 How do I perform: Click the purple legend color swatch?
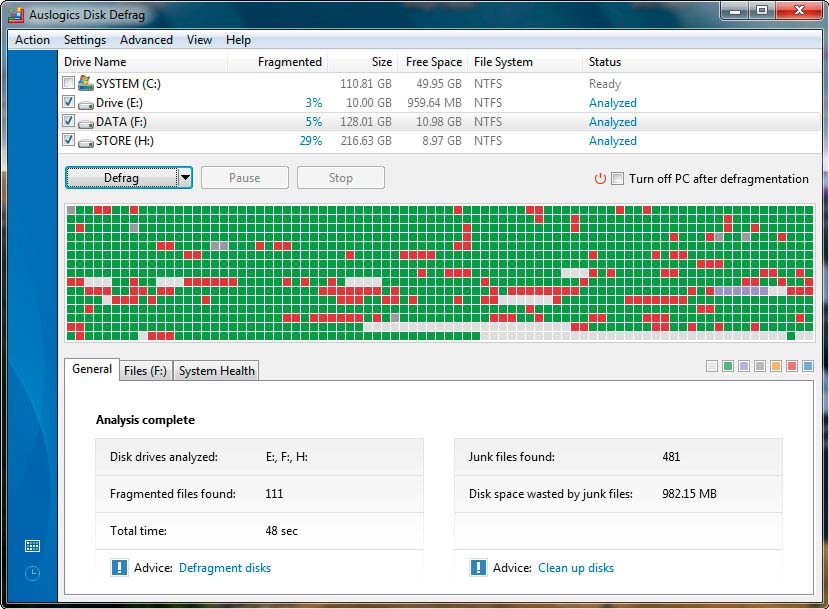point(744,366)
